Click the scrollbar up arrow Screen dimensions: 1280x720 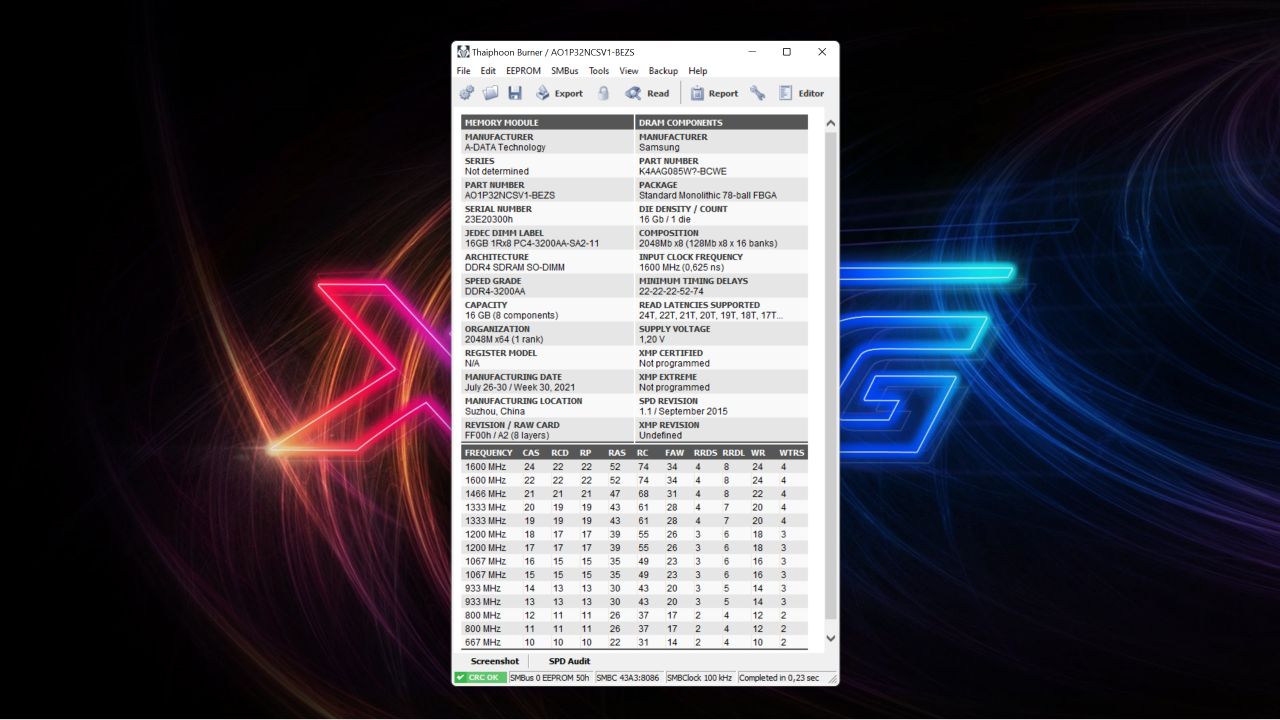click(830, 123)
